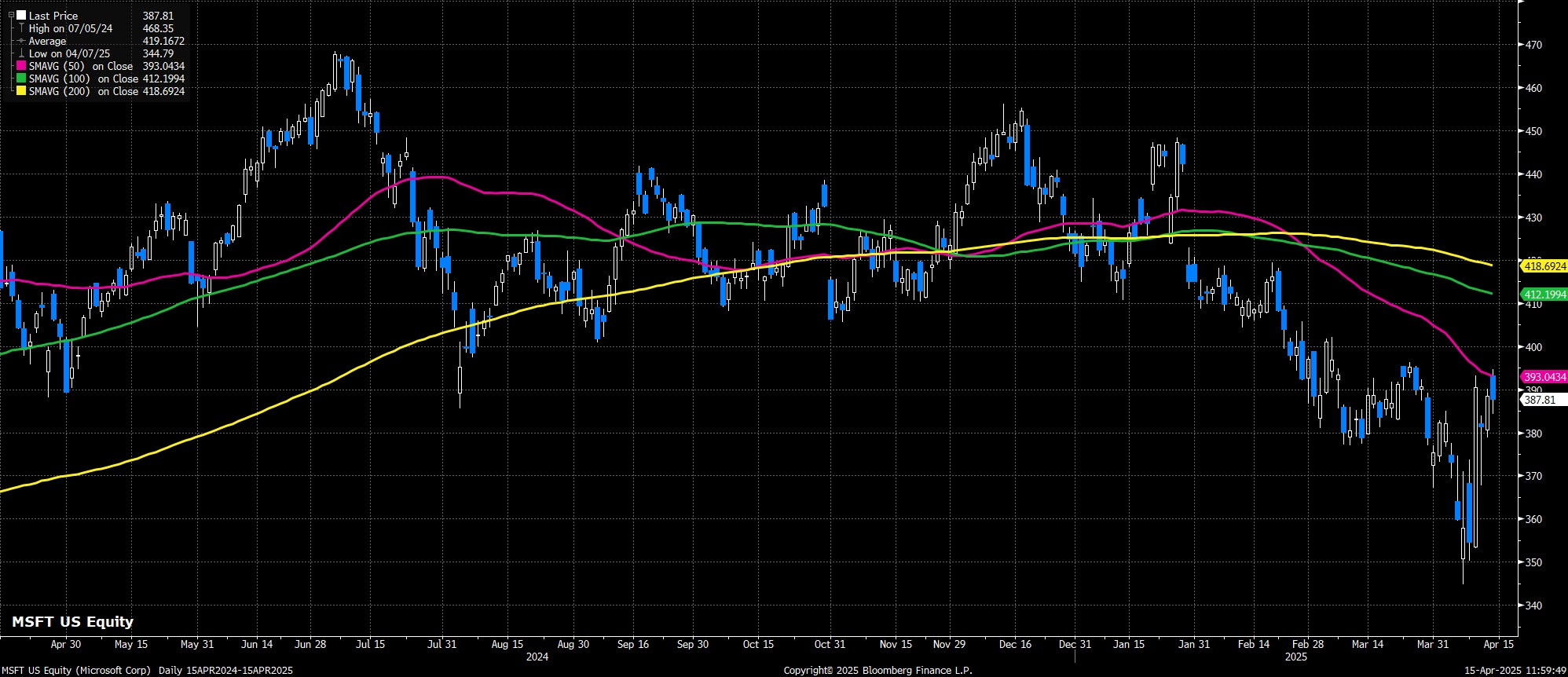Click the 468.35 high value in legend
This screenshot has height=677, width=1568.
point(158,28)
